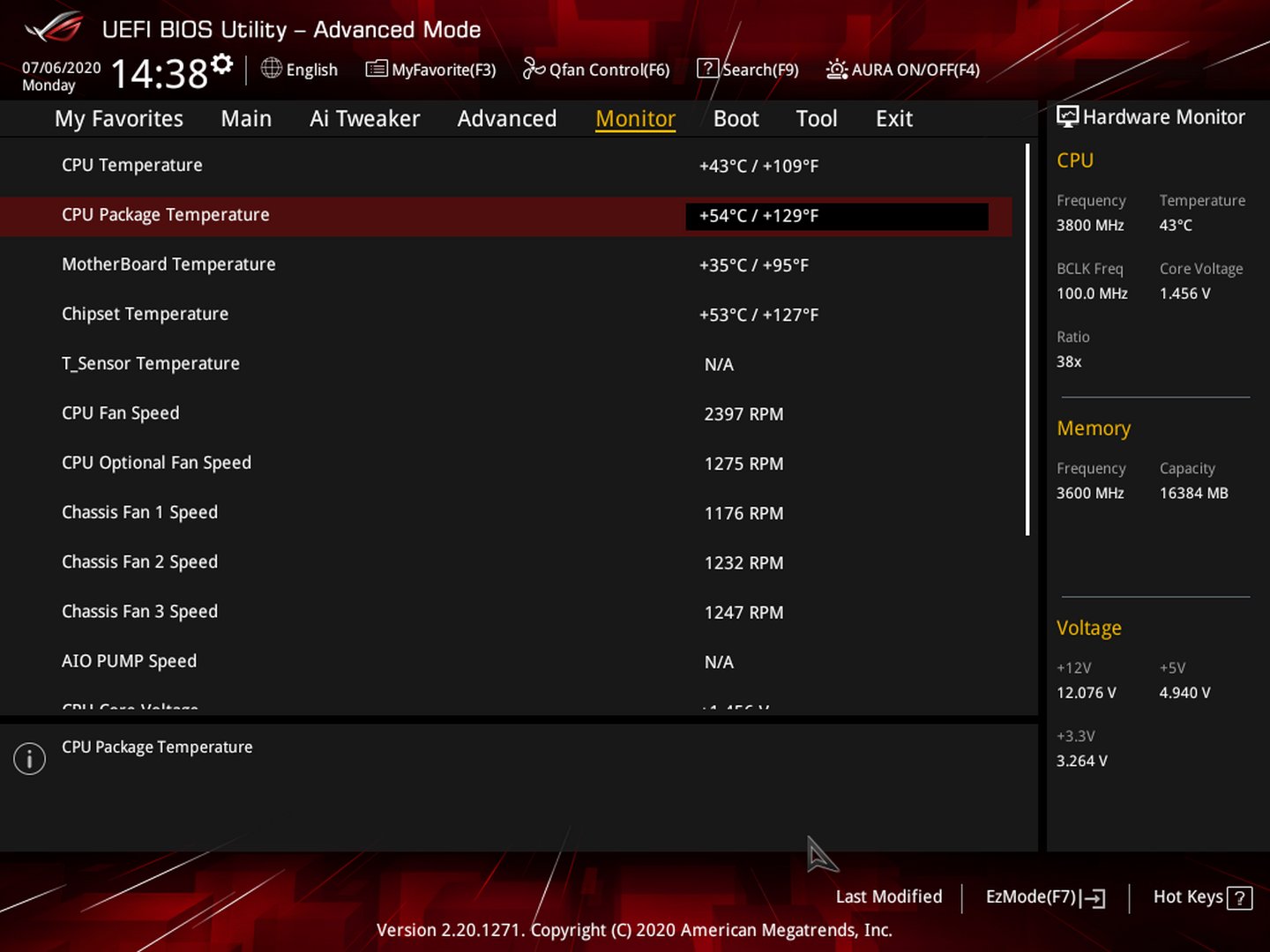Click the settings gear beside the clock
The image size is (1270, 952).
click(x=222, y=63)
